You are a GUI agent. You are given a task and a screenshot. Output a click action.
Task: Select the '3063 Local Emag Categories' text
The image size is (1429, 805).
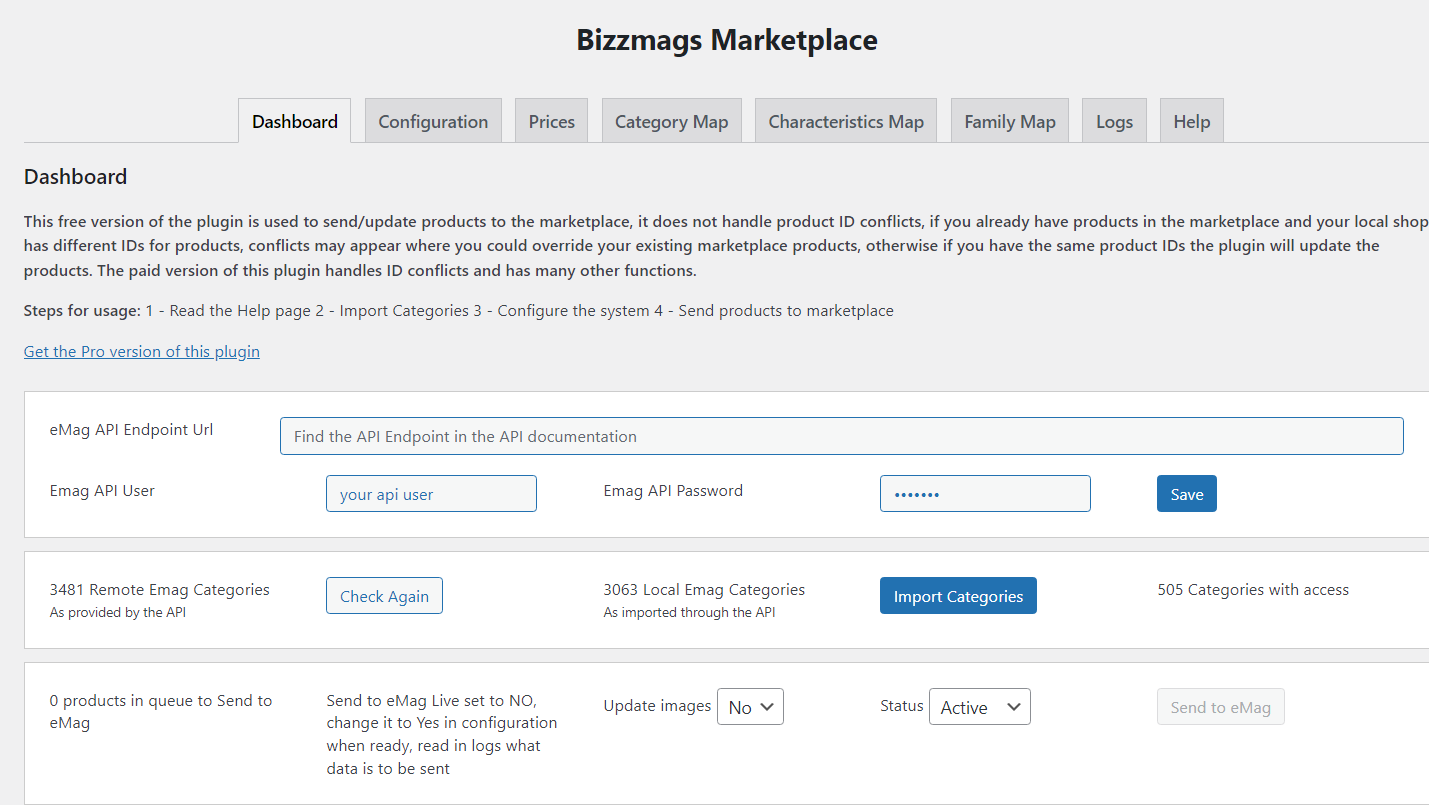tap(704, 590)
